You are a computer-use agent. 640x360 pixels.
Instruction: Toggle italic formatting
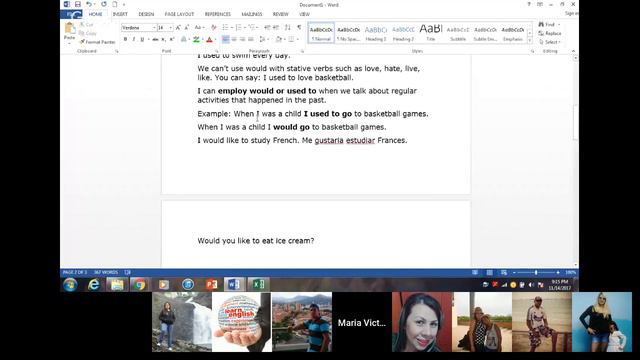133,39
